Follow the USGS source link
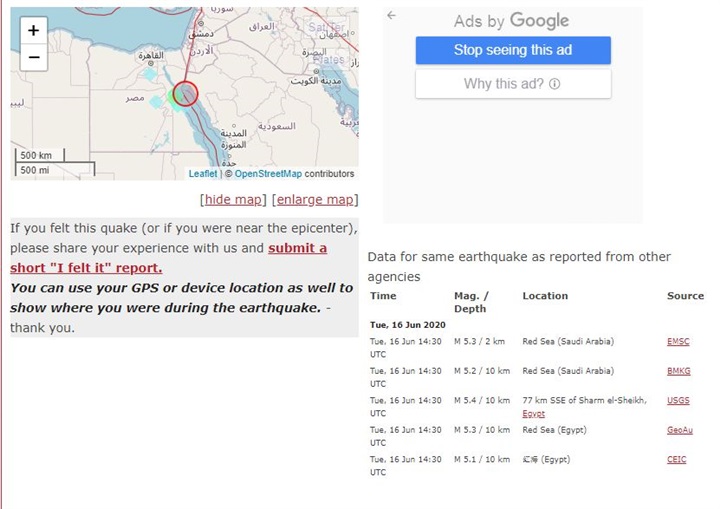Image resolution: width=720 pixels, height=509 pixels. 678,401
